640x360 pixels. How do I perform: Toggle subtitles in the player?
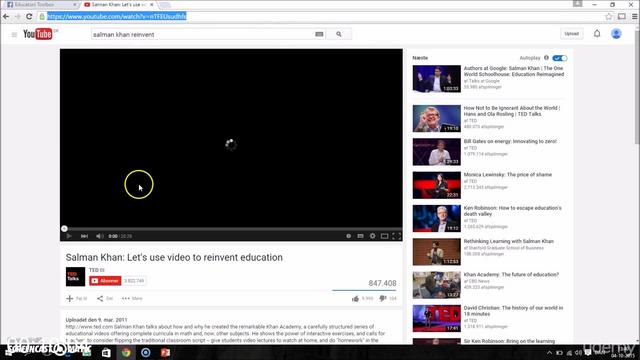360,236
